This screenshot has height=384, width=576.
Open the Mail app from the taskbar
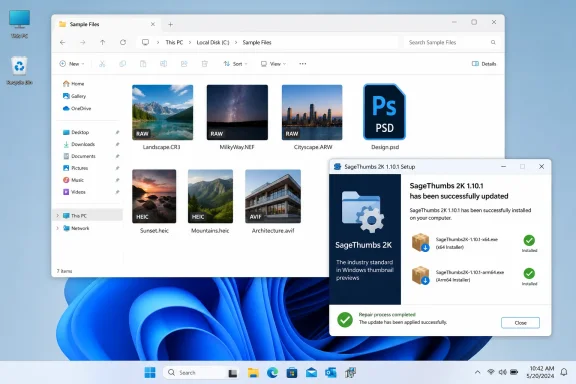click(x=311, y=373)
